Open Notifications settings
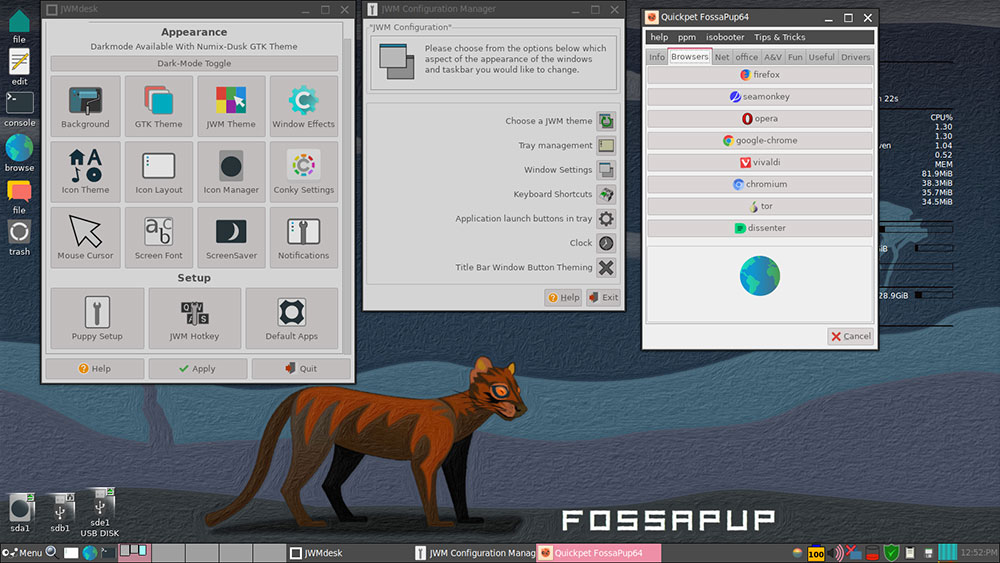Viewport: 1000px width, 563px height. tap(304, 237)
